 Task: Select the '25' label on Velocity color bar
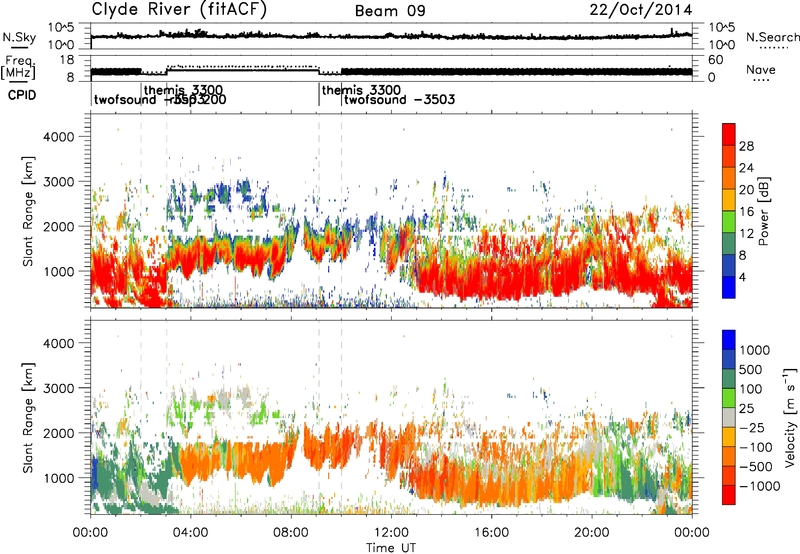[x=746, y=408]
